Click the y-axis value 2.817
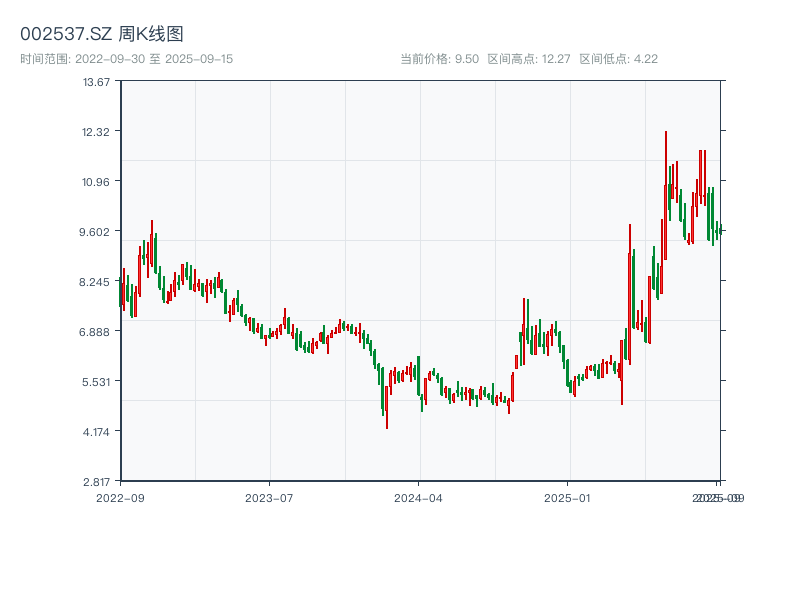Image resolution: width=800 pixels, height=600 pixels. (x=96, y=482)
